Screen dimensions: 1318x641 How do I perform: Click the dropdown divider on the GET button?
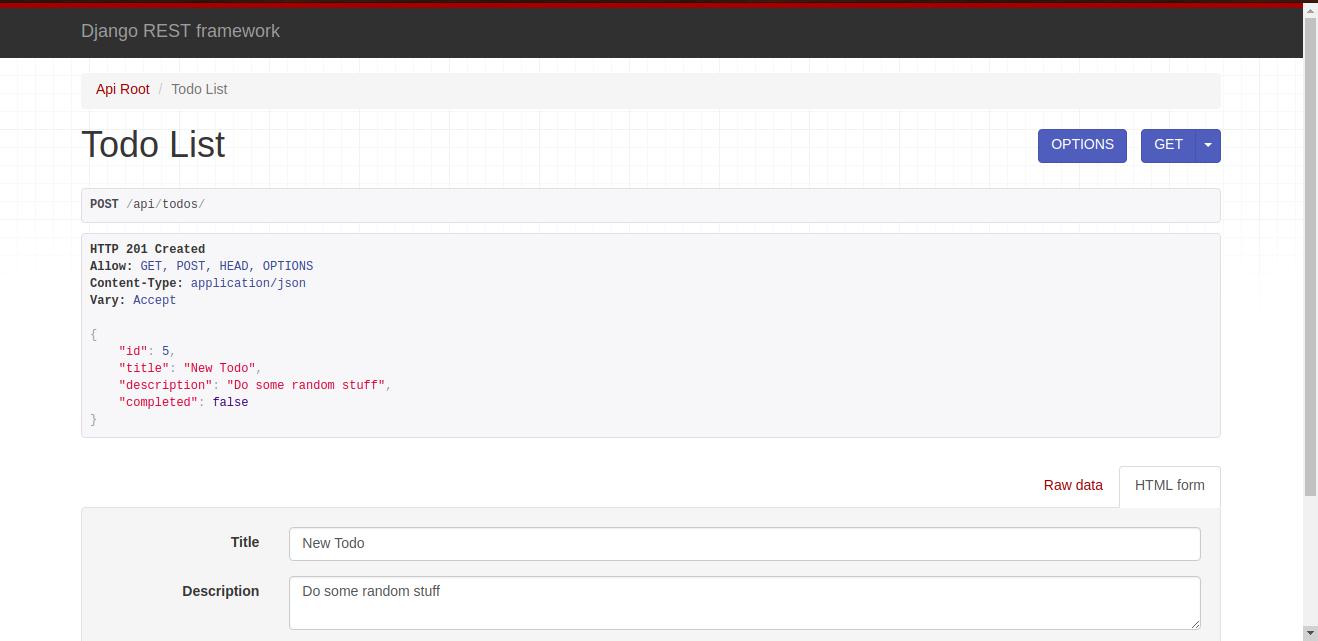pos(1196,145)
